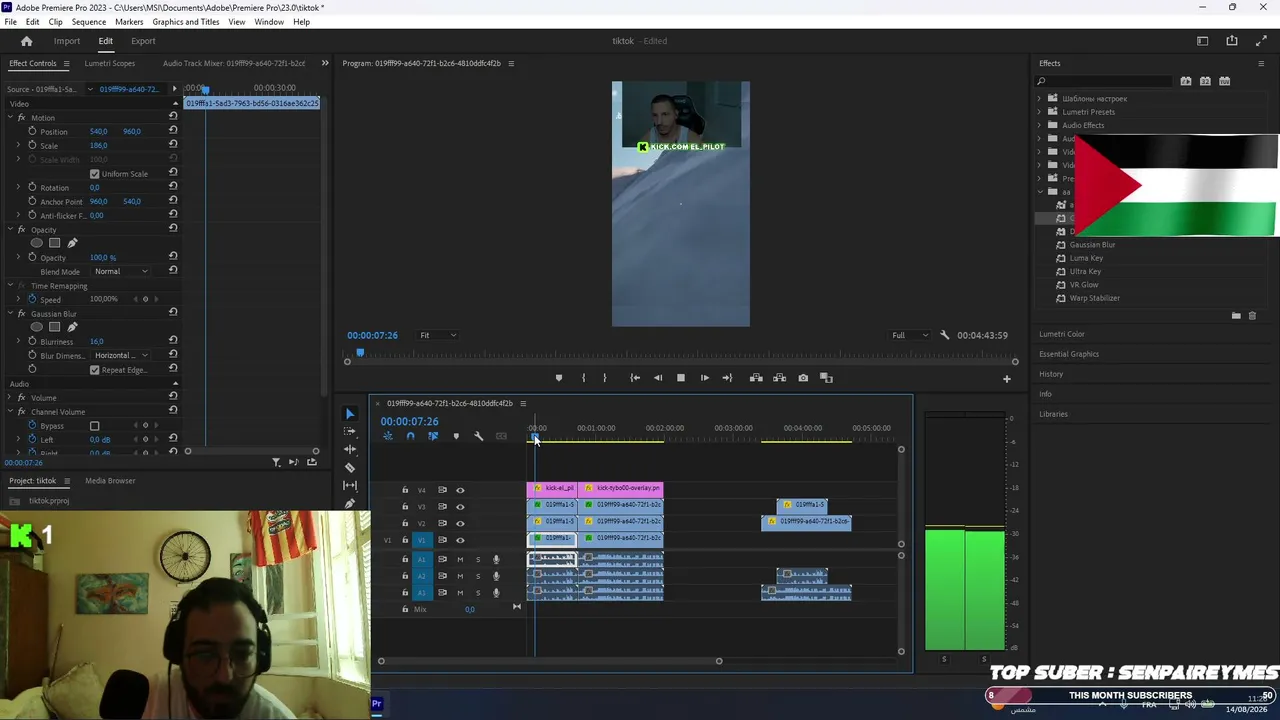Open the Graphics and Titles menu
The image size is (1280, 720).
[x=186, y=22]
